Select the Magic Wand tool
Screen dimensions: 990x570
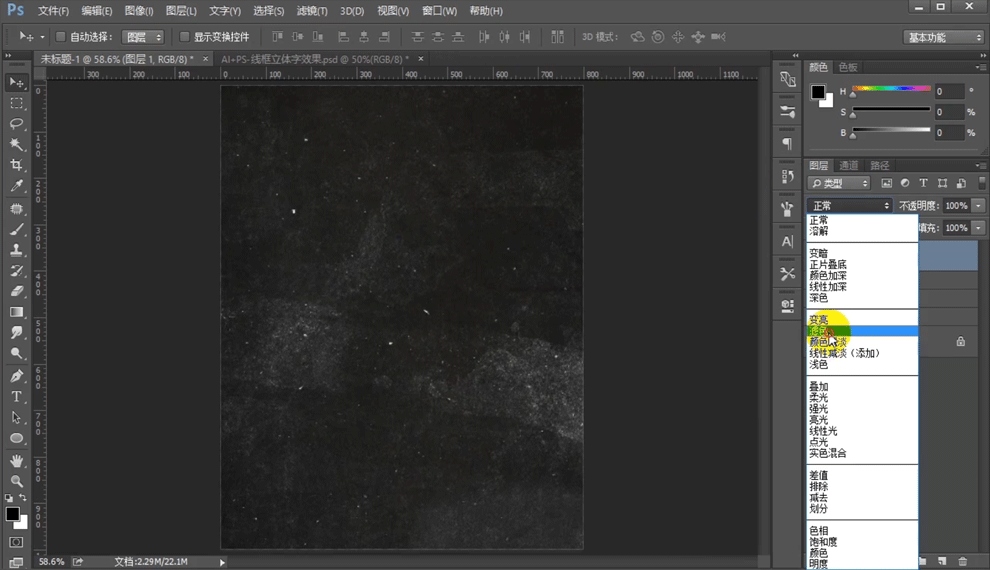coord(16,145)
